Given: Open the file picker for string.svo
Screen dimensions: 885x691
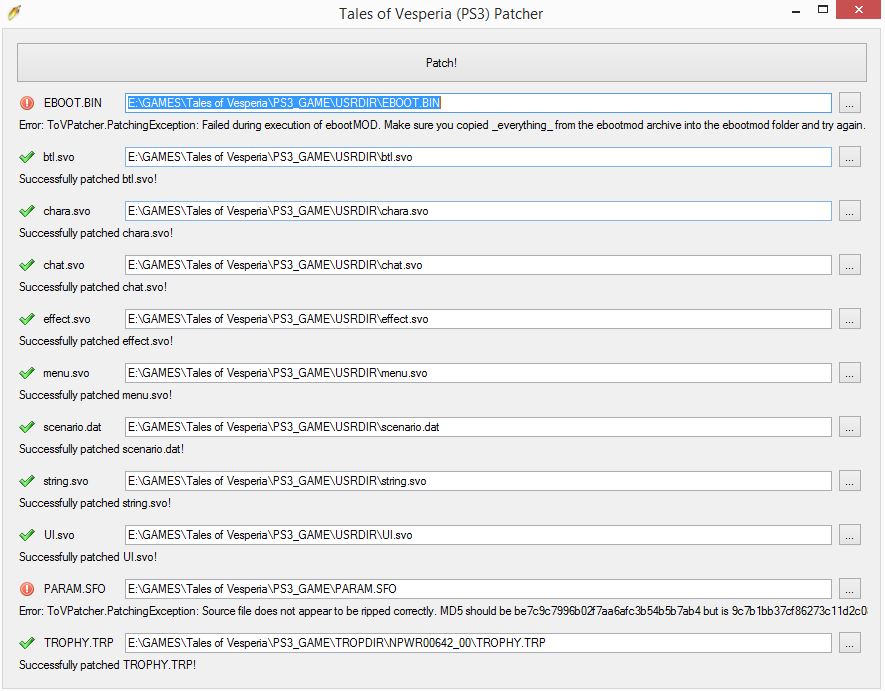Looking at the screenshot, I should click(849, 481).
